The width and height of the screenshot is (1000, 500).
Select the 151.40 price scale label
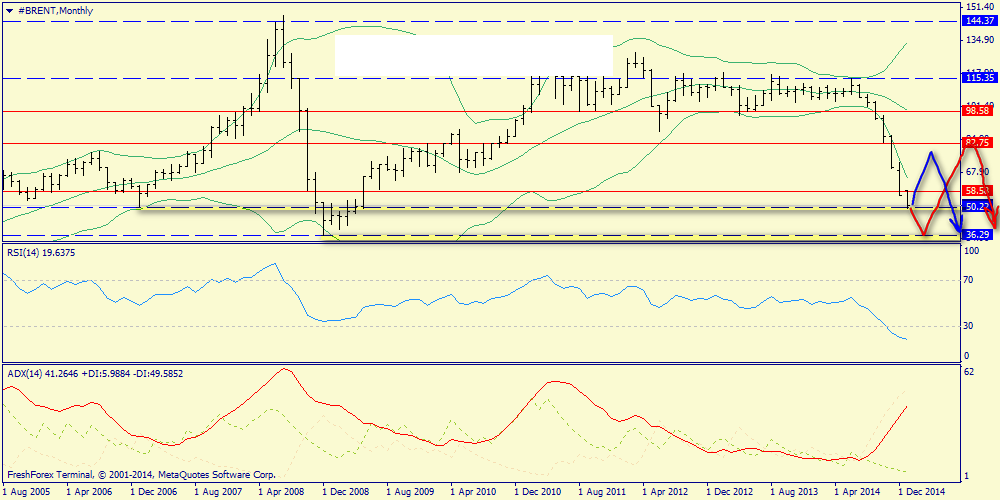pos(980,6)
